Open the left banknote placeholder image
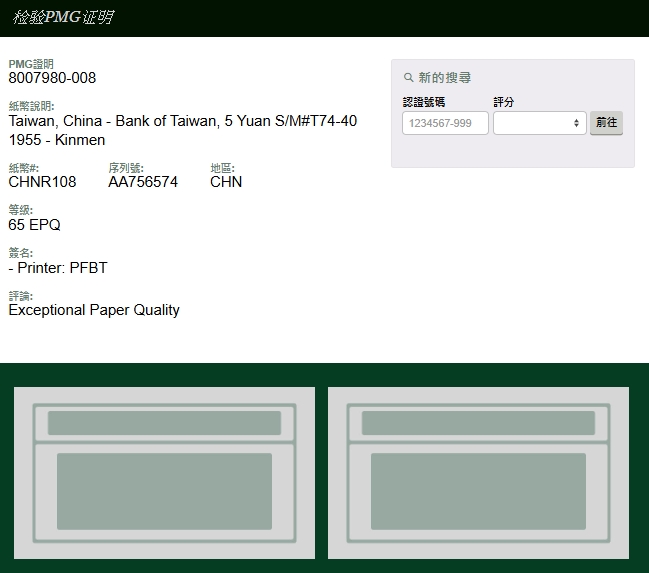This screenshot has width=649, height=573. (164, 473)
